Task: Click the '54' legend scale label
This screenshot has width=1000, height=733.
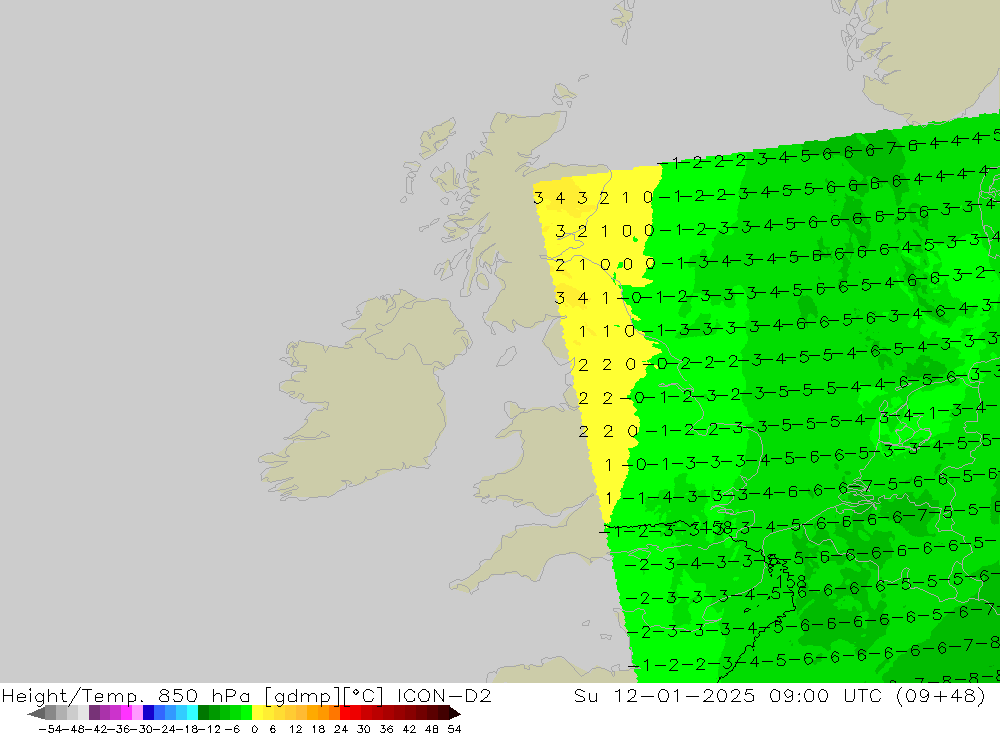Action: point(454,729)
